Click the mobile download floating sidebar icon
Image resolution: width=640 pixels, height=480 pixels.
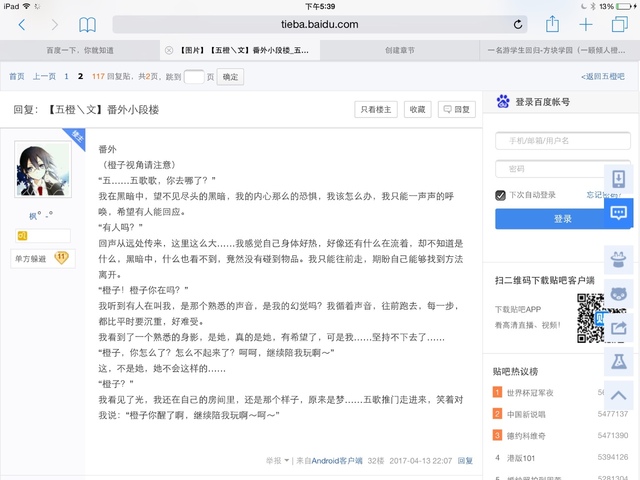click(x=618, y=178)
